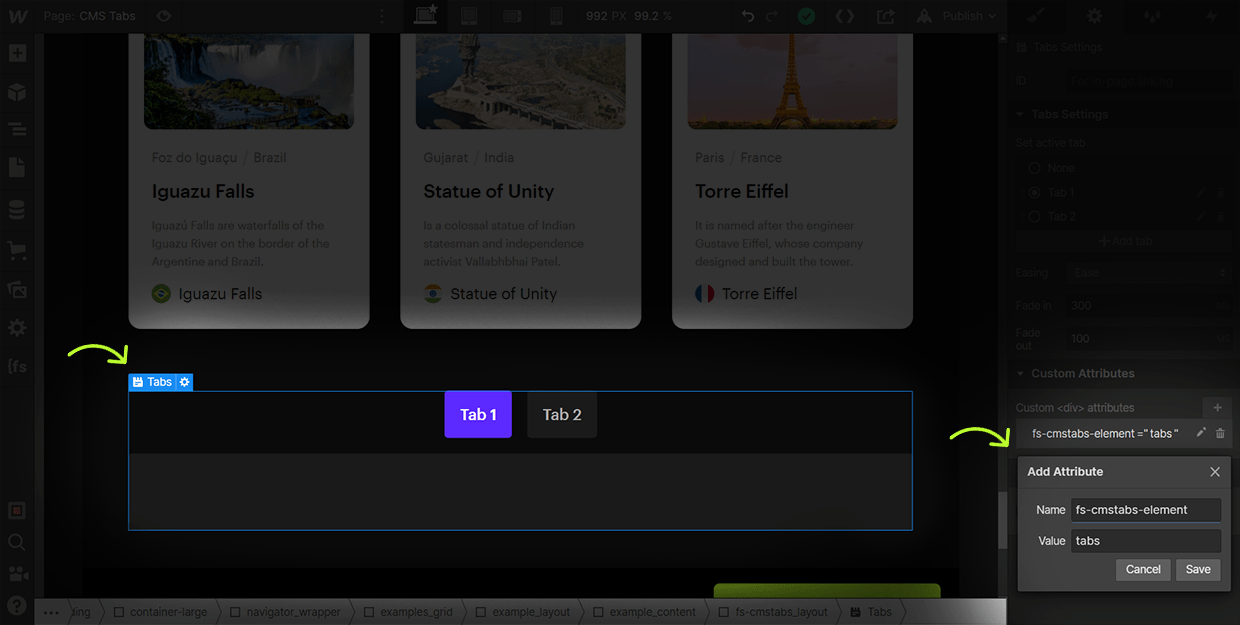Viewport: 1240px width, 625px height.
Task: Click the attribute Value input field
Action: pyautogui.click(x=1146, y=541)
